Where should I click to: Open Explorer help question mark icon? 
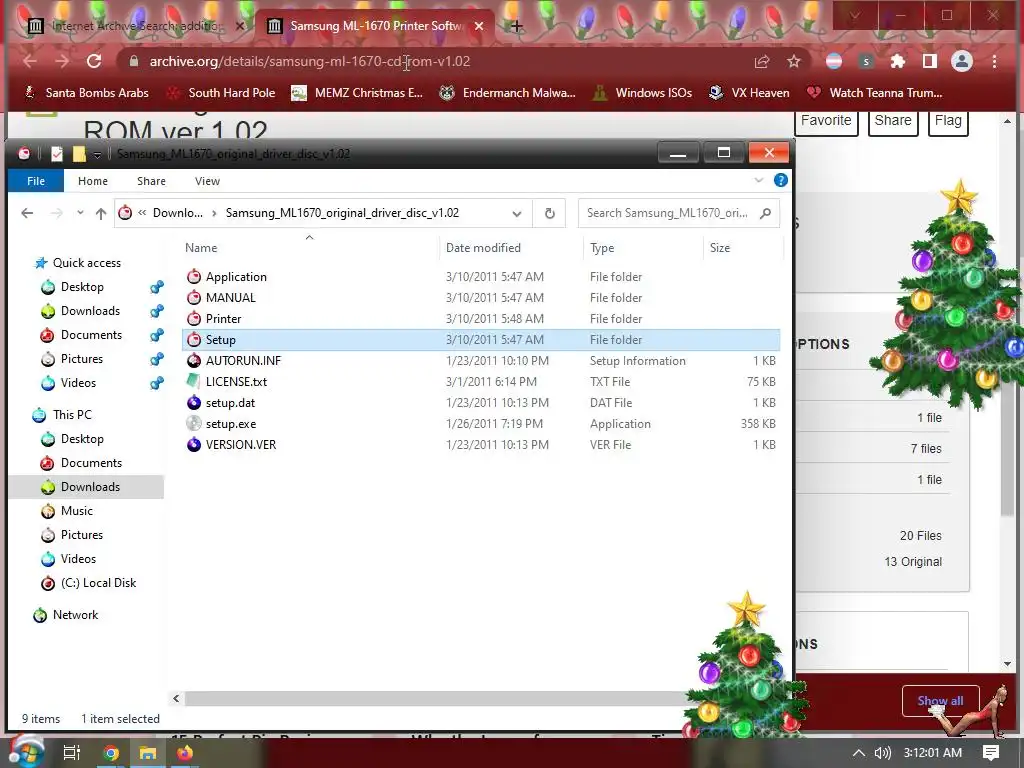coord(780,180)
